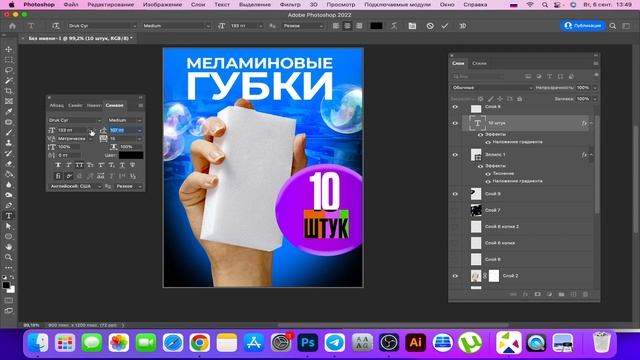The width and height of the screenshot is (640, 360).
Task: Open layer fill Заливка dropdown arrow
Action: coord(595,99)
